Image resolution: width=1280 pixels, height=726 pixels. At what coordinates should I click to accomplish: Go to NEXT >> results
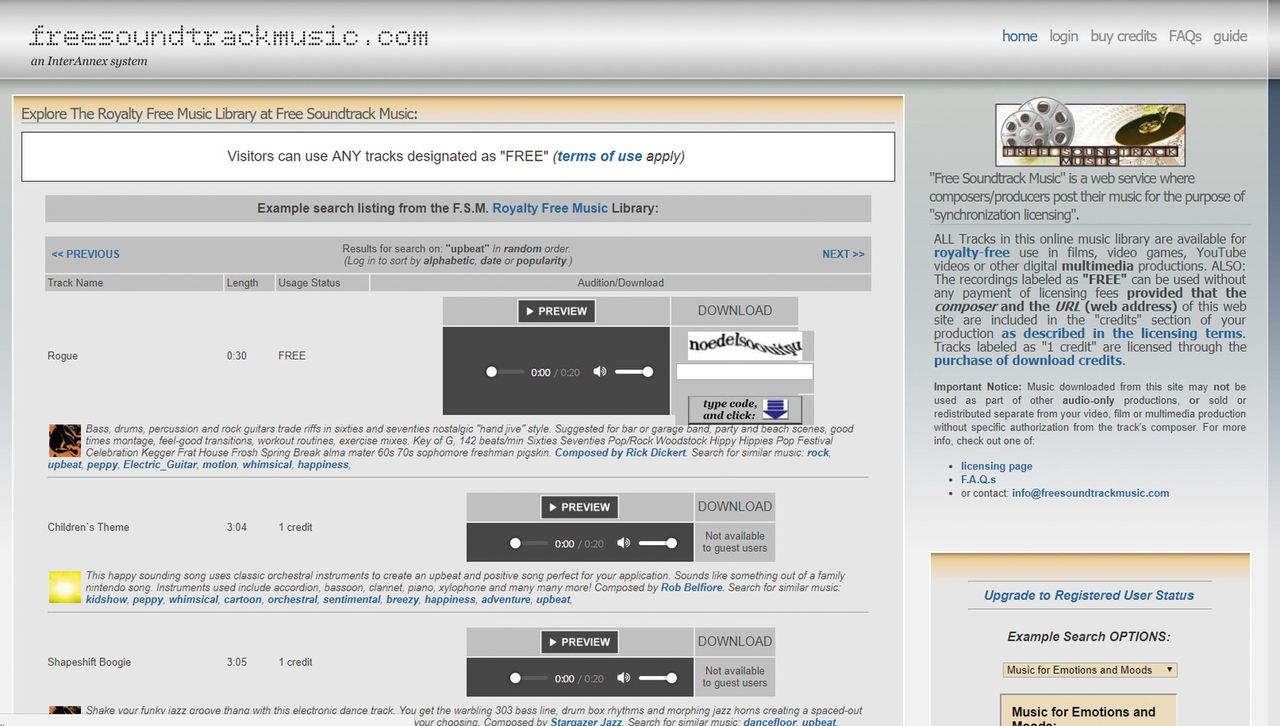(x=843, y=254)
